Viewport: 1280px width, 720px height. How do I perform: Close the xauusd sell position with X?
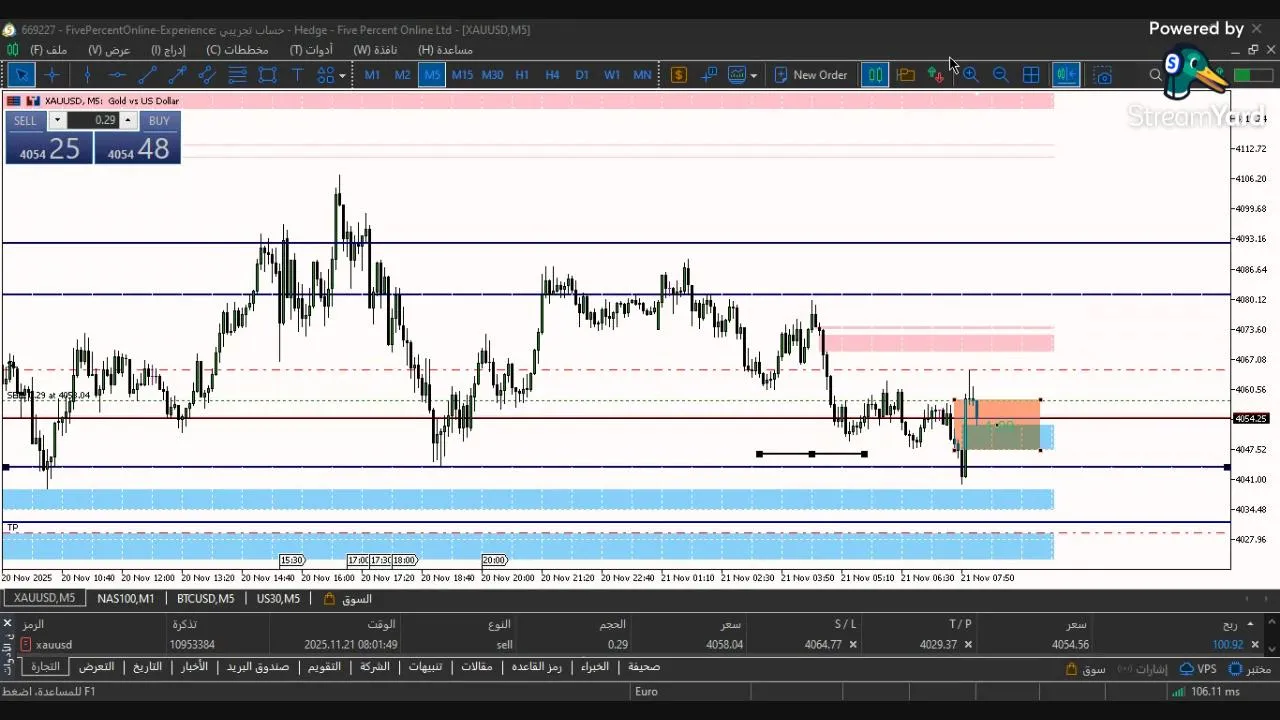point(1255,645)
